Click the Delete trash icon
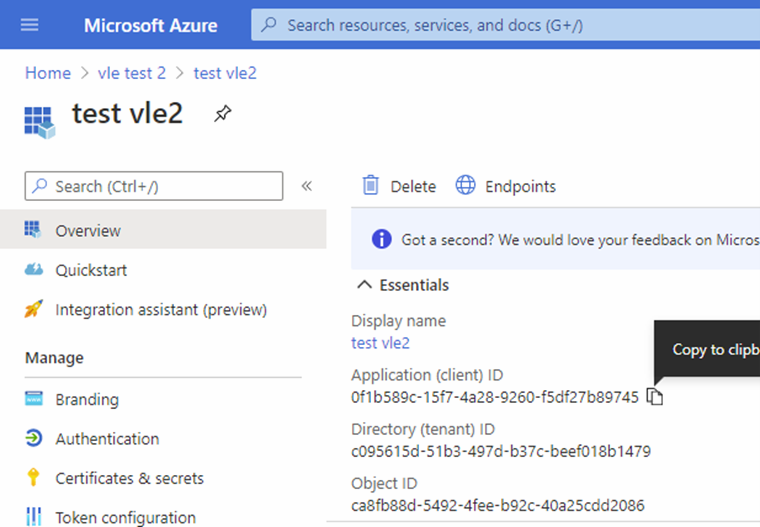 371,186
